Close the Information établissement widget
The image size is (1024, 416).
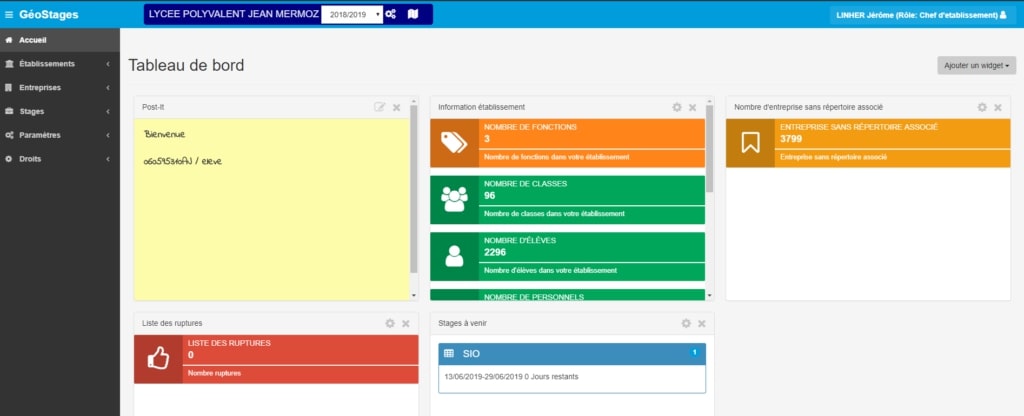point(693,107)
